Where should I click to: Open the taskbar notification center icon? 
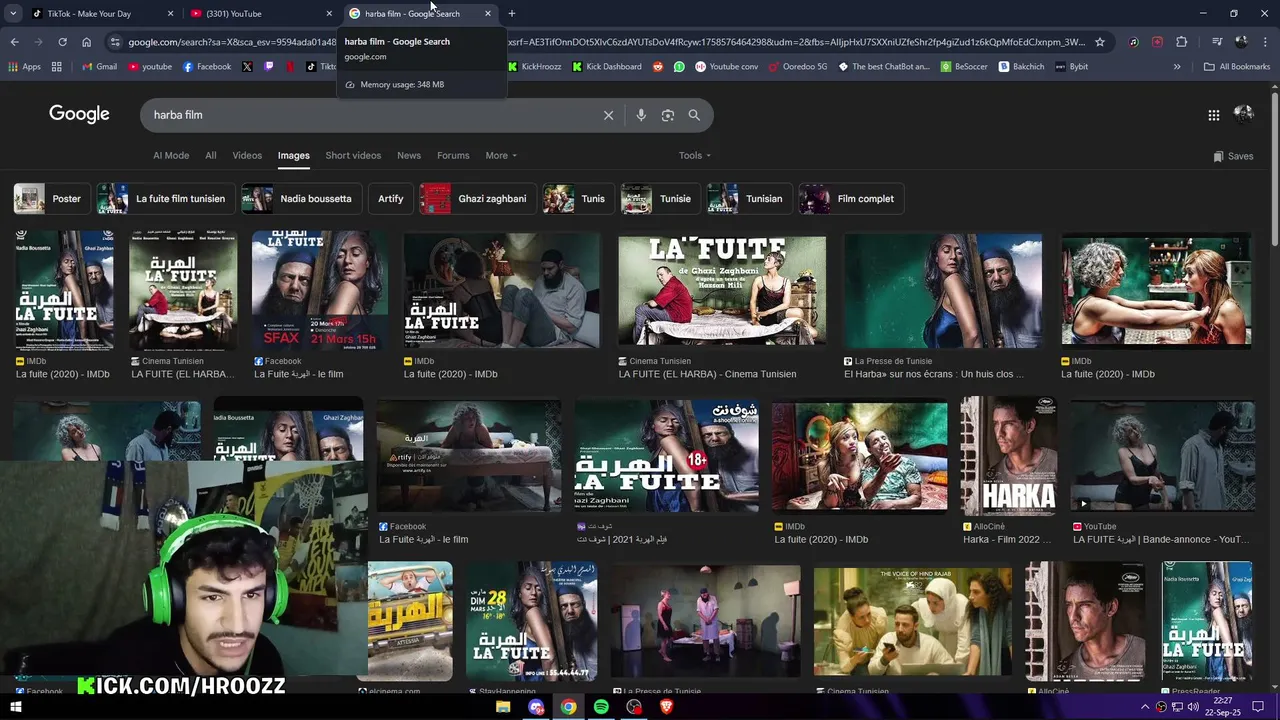[1258, 707]
